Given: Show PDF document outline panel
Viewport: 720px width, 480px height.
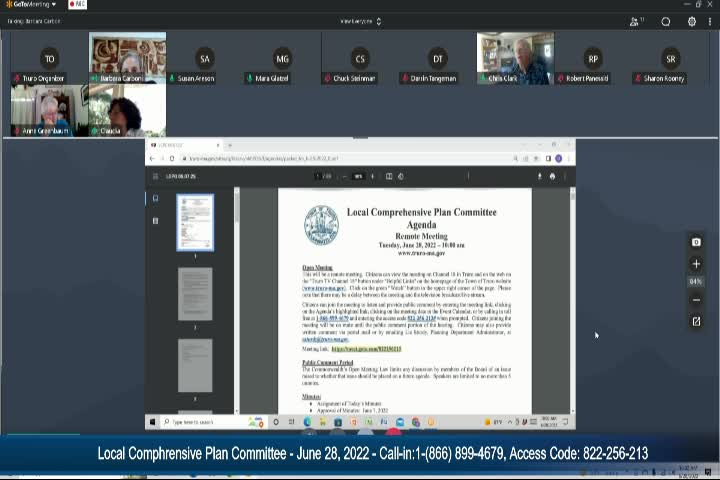Looking at the screenshot, I should click(155, 220).
